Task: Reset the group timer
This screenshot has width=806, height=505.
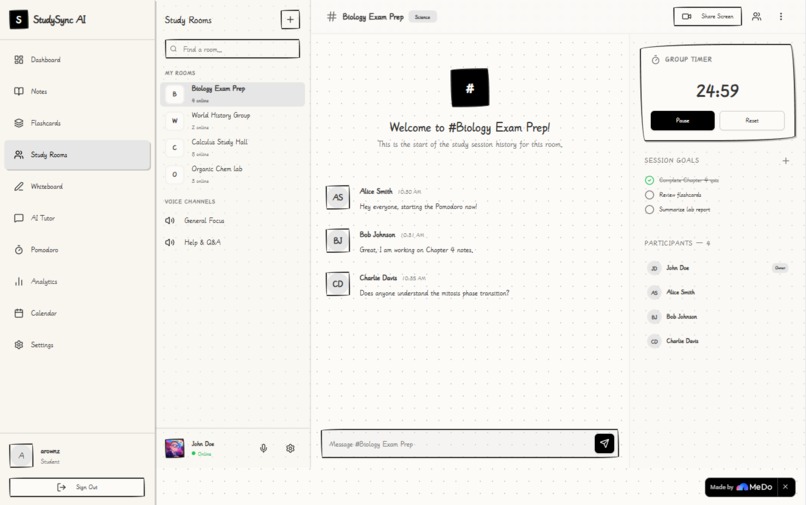Action: [x=752, y=121]
